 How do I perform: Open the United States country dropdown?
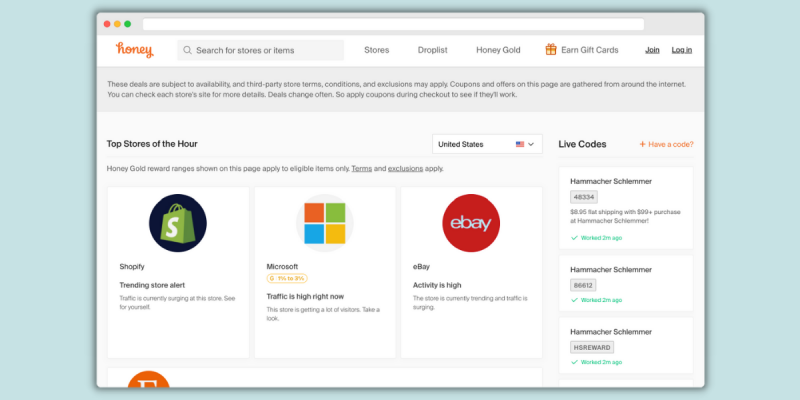point(487,144)
